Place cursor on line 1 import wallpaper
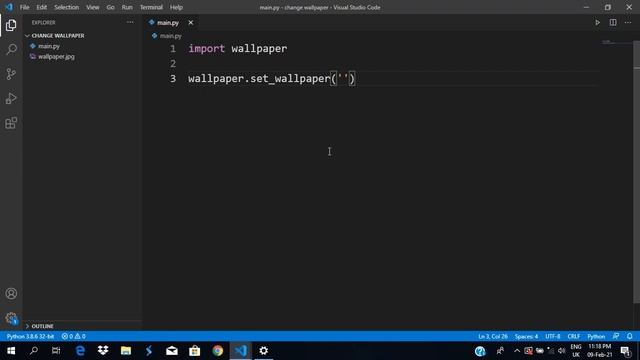 [238, 49]
